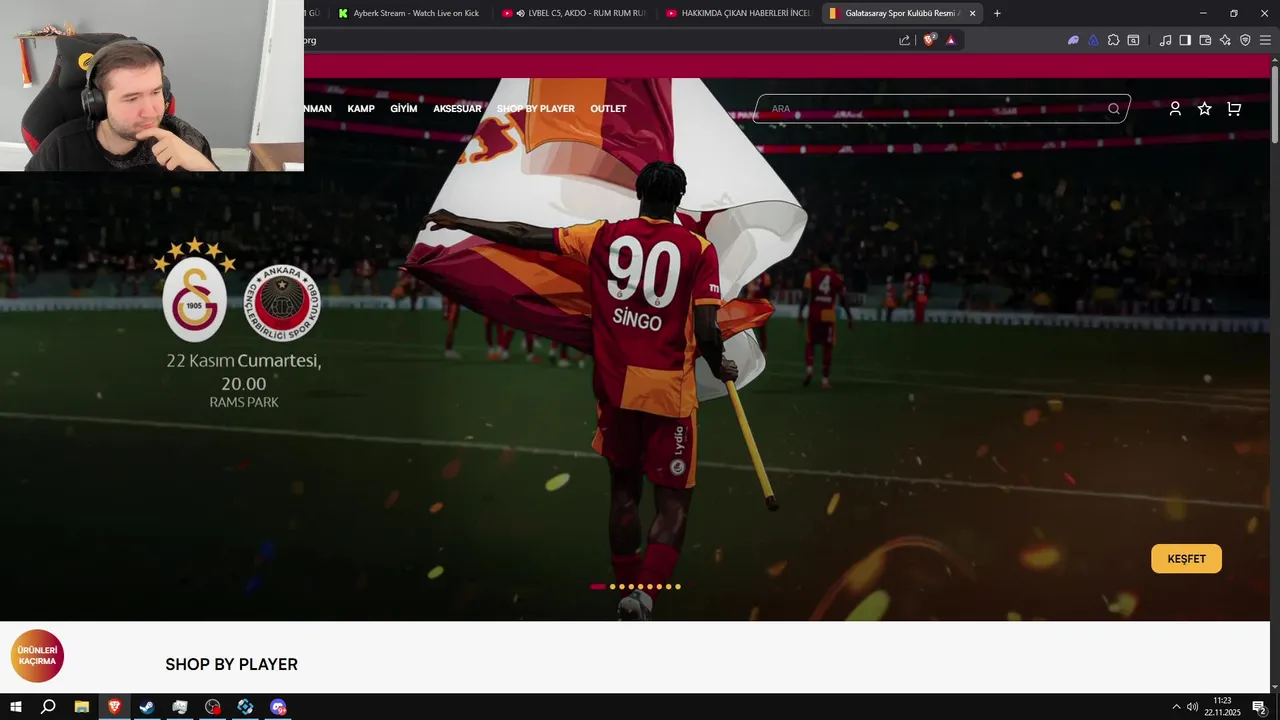Click the ÜRÜNLERİ KAÇIRMA round badge
This screenshot has width=1280, height=720.
point(37,656)
